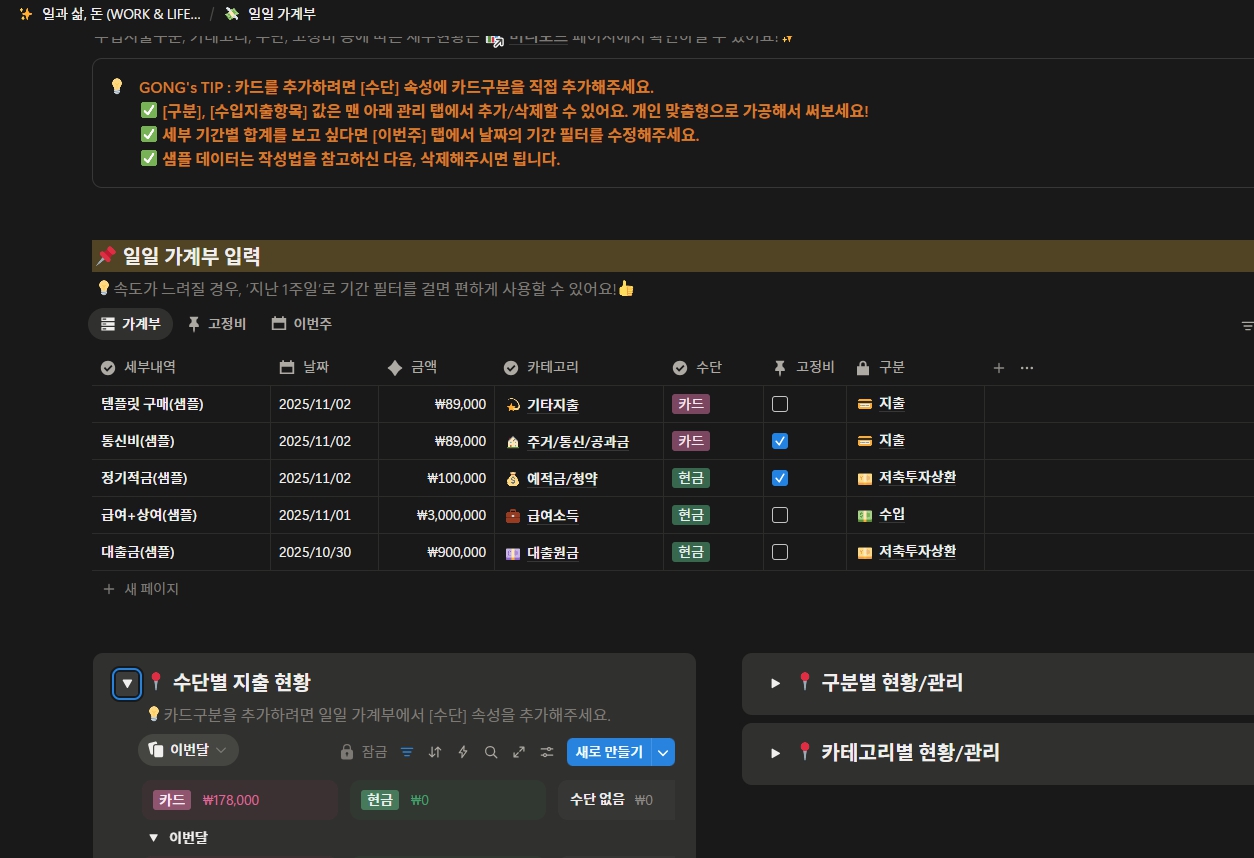
Task: Go to 일과 삶, 돈 breadcrumb page
Action: pos(110,14)
